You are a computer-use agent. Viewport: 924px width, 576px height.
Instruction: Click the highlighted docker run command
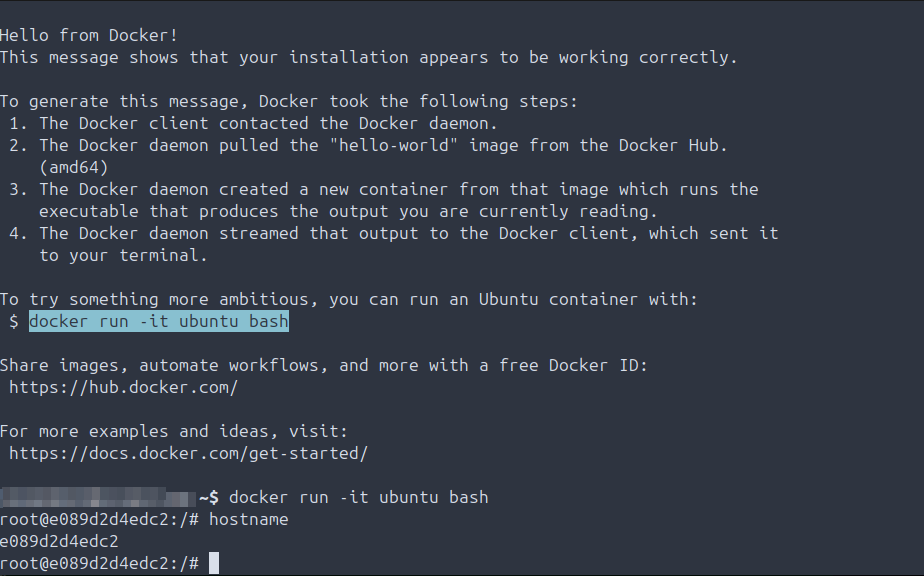click(159, 321)
